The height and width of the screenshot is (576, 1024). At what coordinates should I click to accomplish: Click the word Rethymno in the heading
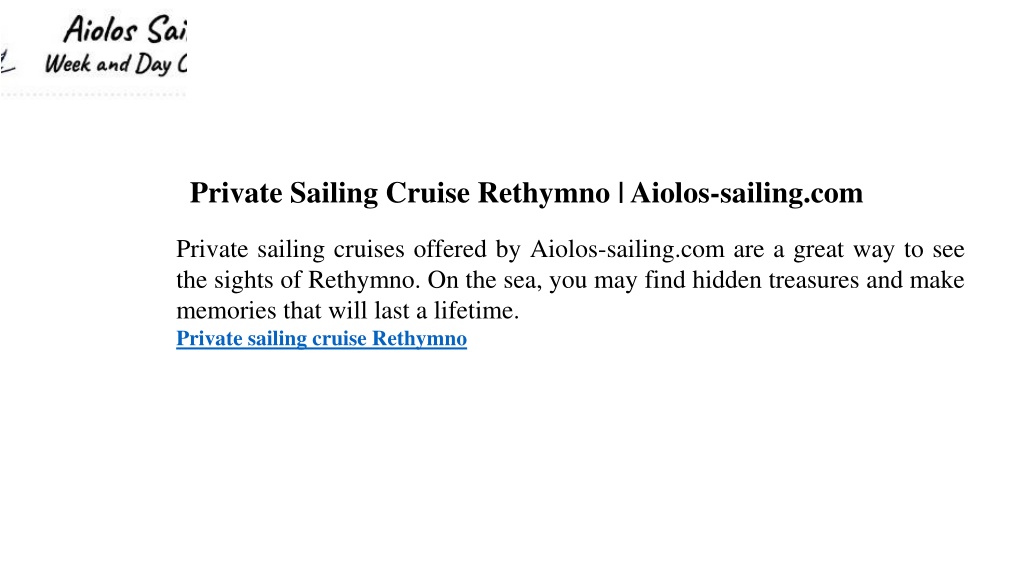click(543, 193)
